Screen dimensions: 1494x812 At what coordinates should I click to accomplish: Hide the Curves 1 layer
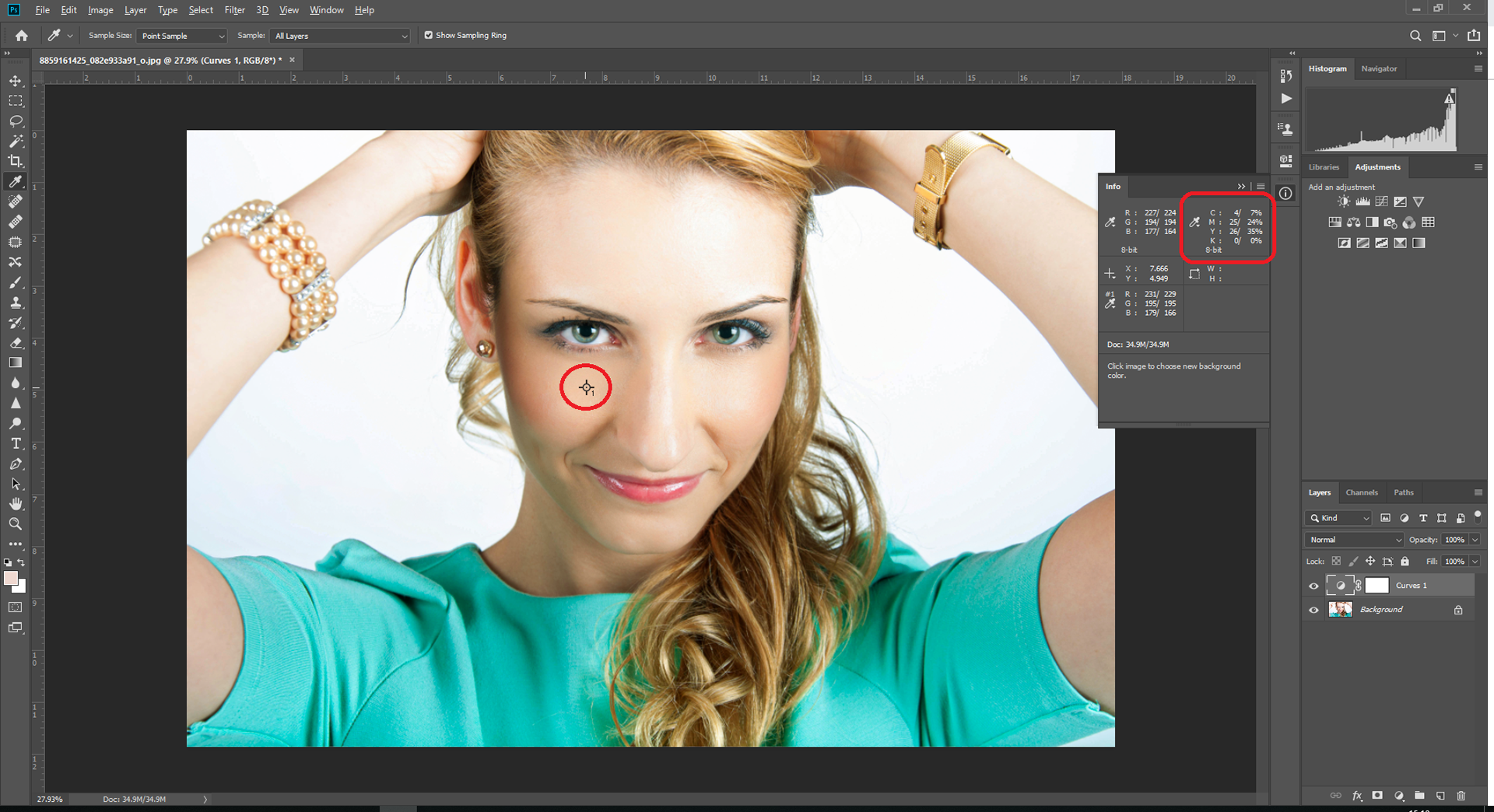(x=1313, y=586)
